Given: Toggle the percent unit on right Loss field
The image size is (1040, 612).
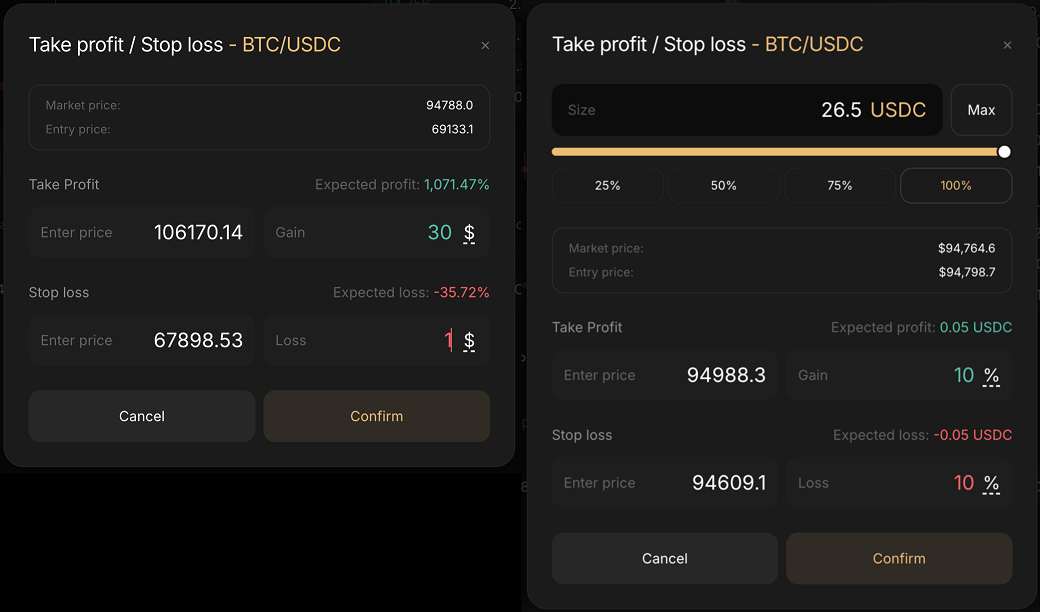Looking at the screenshot, I should point(991,483).
